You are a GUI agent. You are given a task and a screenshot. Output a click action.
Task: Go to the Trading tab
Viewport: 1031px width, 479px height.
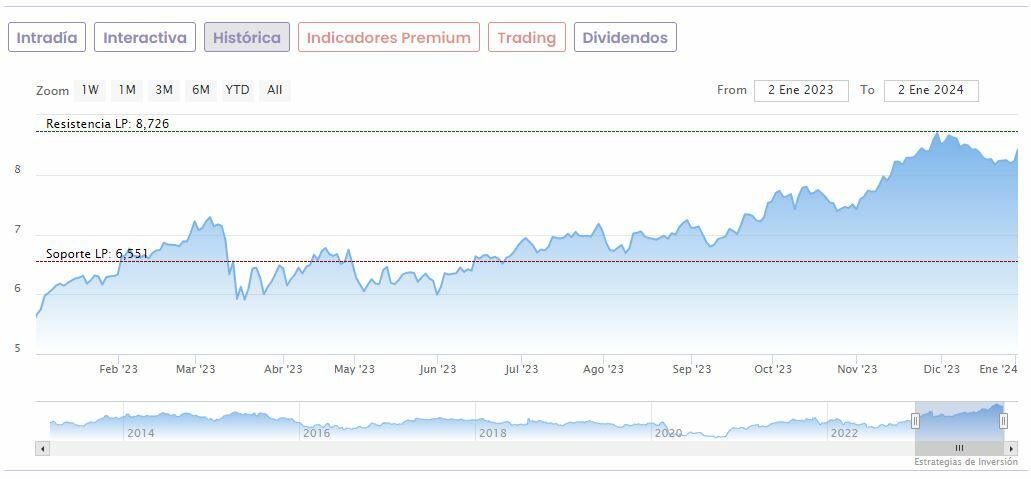coord(526,38)
